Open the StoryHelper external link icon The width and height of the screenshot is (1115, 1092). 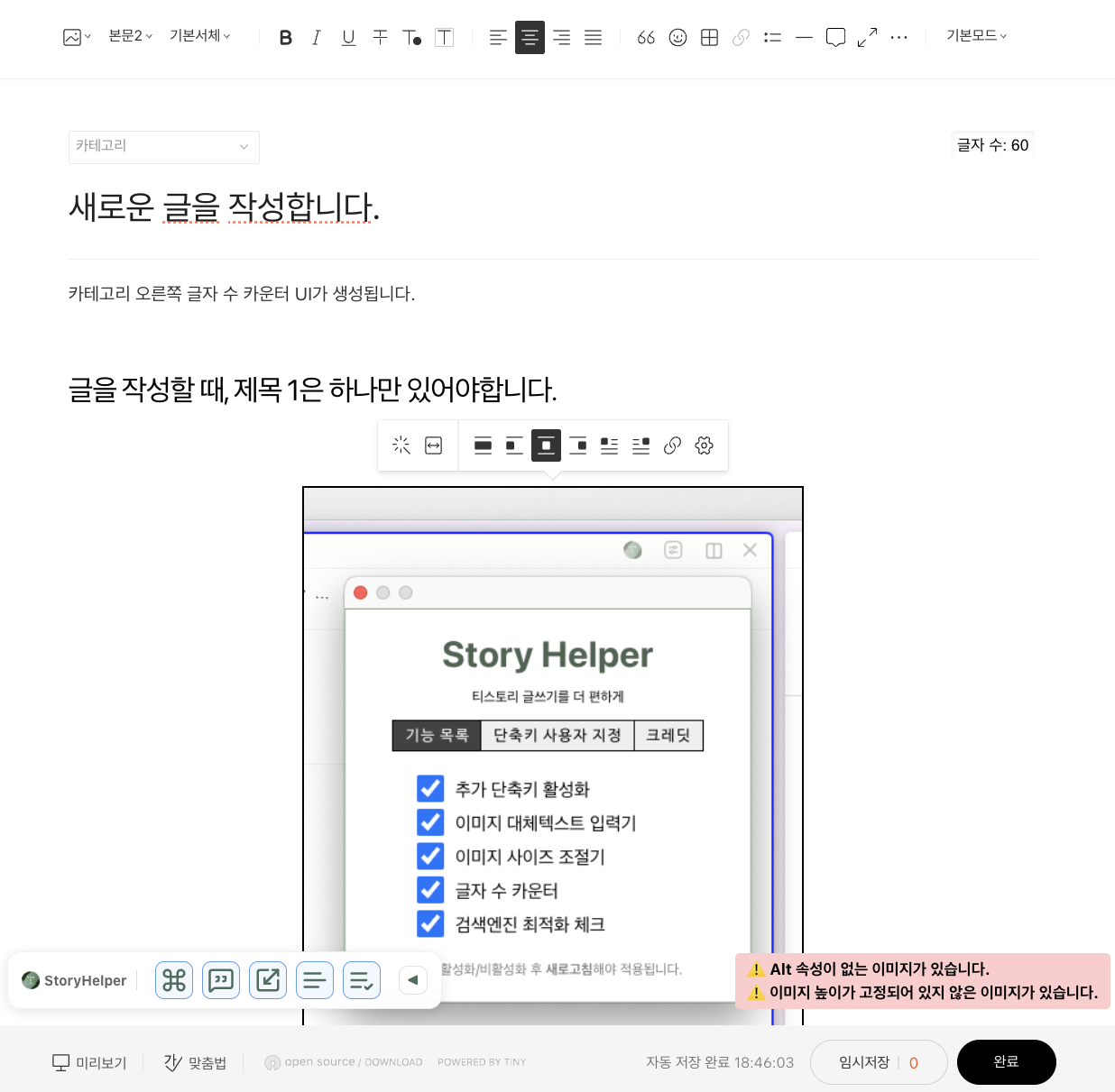[x=268, y=980]
